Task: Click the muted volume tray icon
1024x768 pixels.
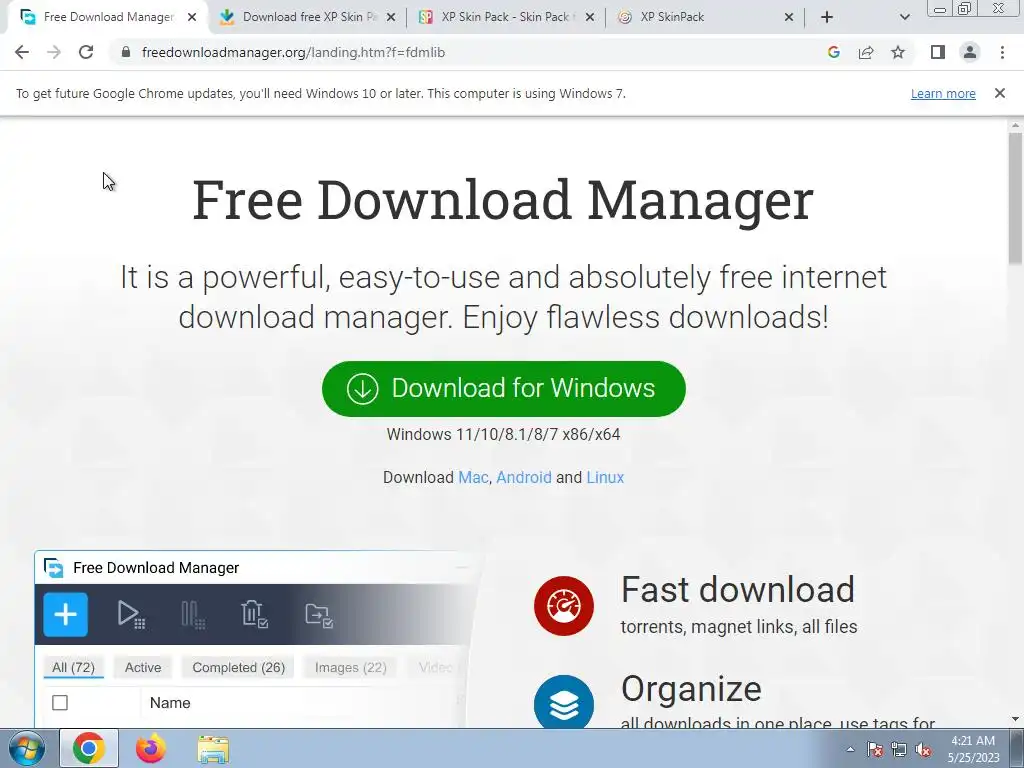Action: click(923, 749)
